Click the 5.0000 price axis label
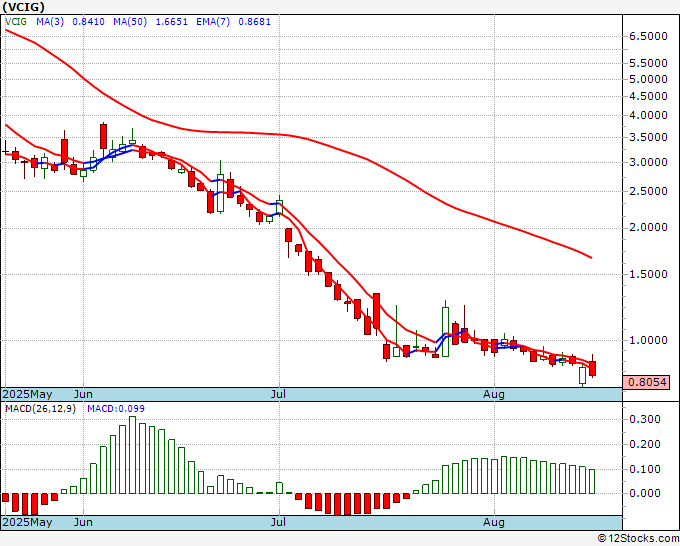 (x=648, y=79)
